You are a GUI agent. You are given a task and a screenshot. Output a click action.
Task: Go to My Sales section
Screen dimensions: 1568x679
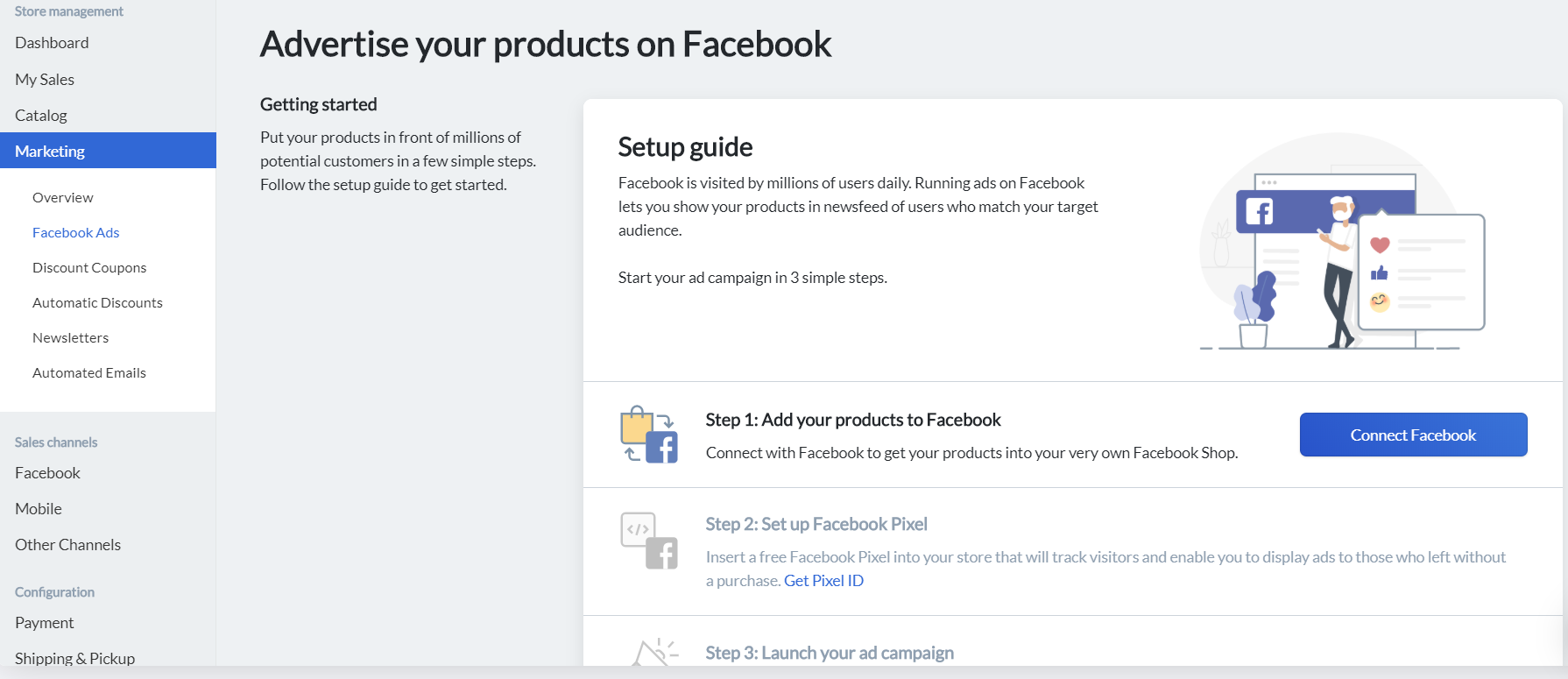pyautogui.click(x=45, y=80)
